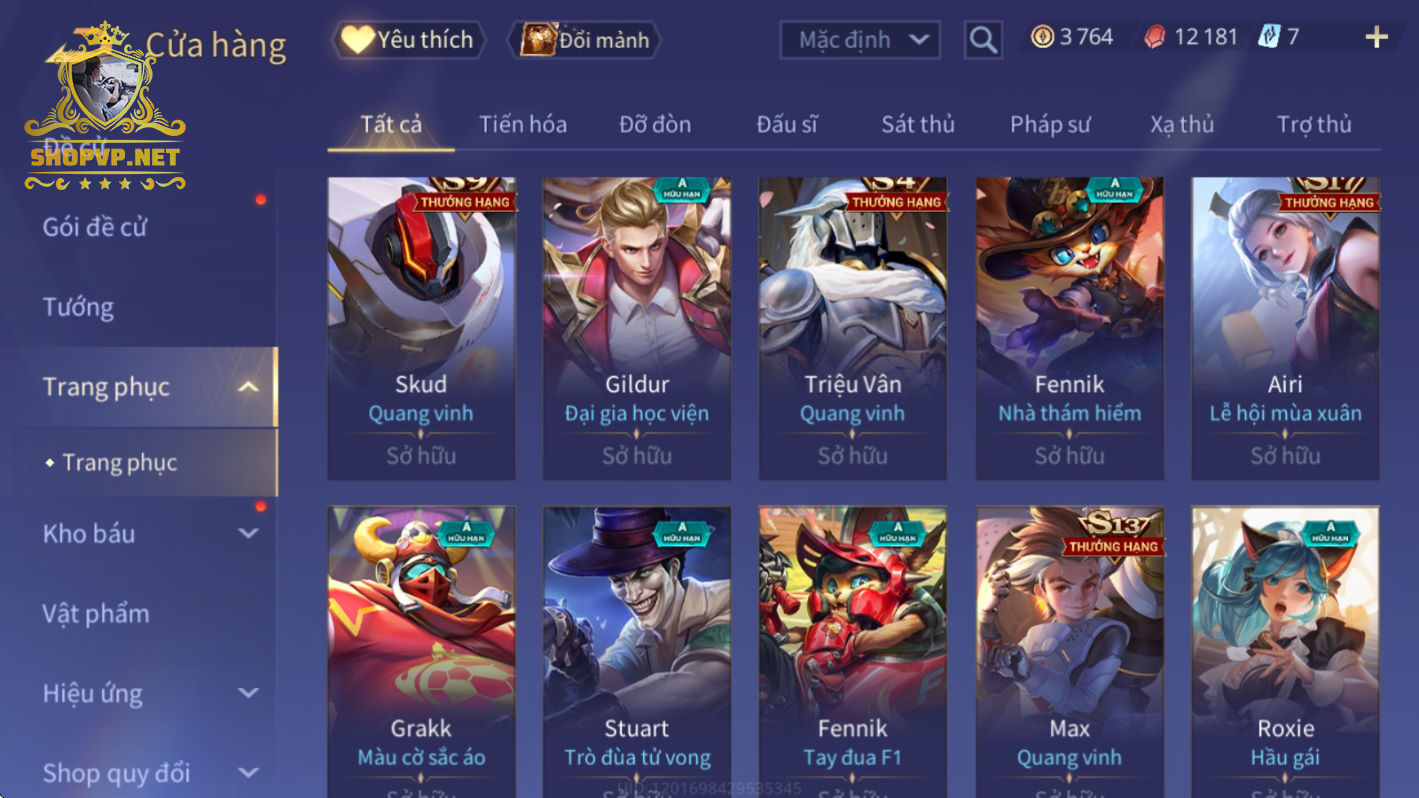Image resolution: width=1419 pixels, height=798 pixels.
Task: Click the heart icon beside Yêu thích
Action: pos(357,39)
